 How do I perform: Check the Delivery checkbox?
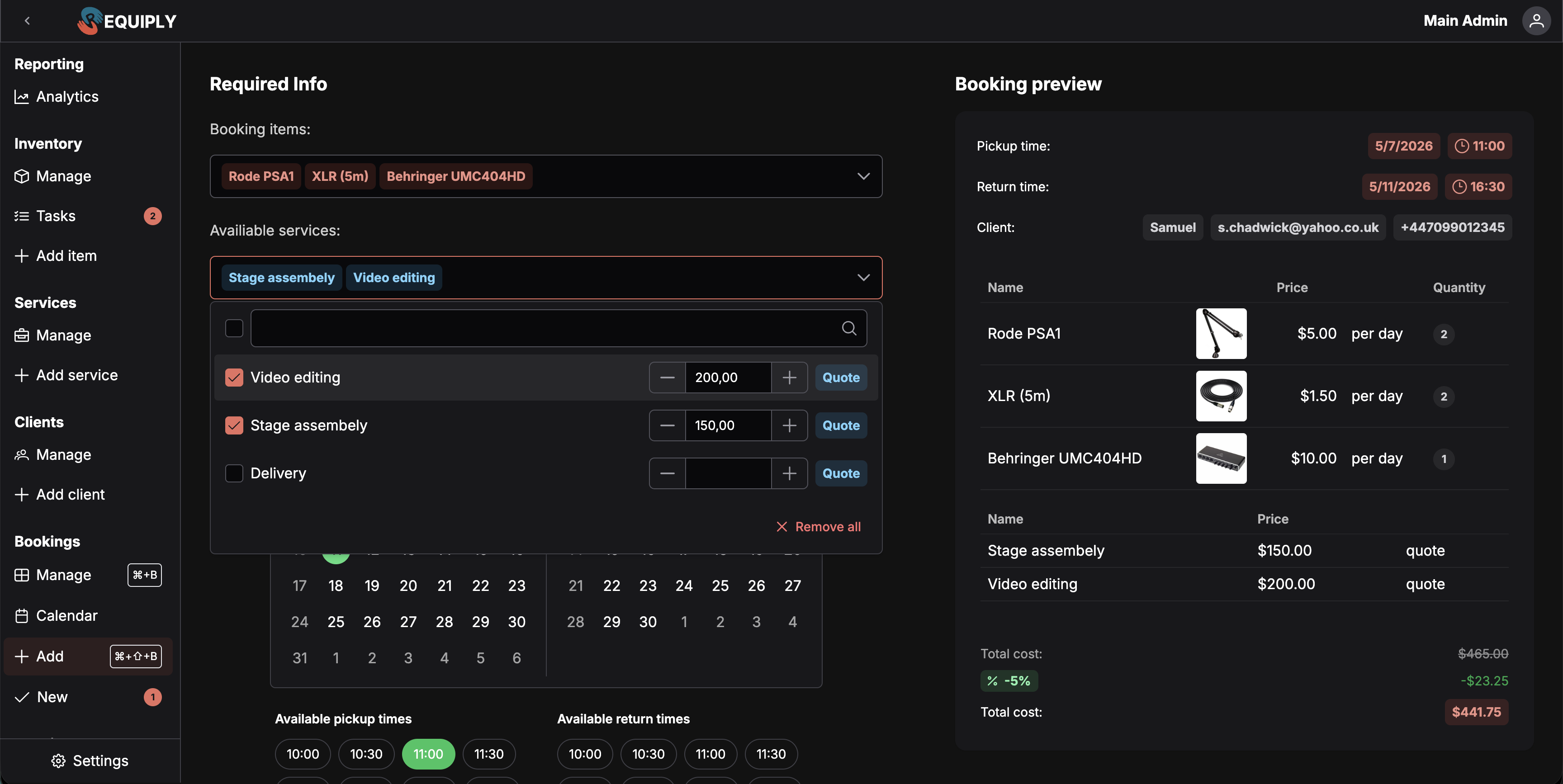(x=234, y=473)
